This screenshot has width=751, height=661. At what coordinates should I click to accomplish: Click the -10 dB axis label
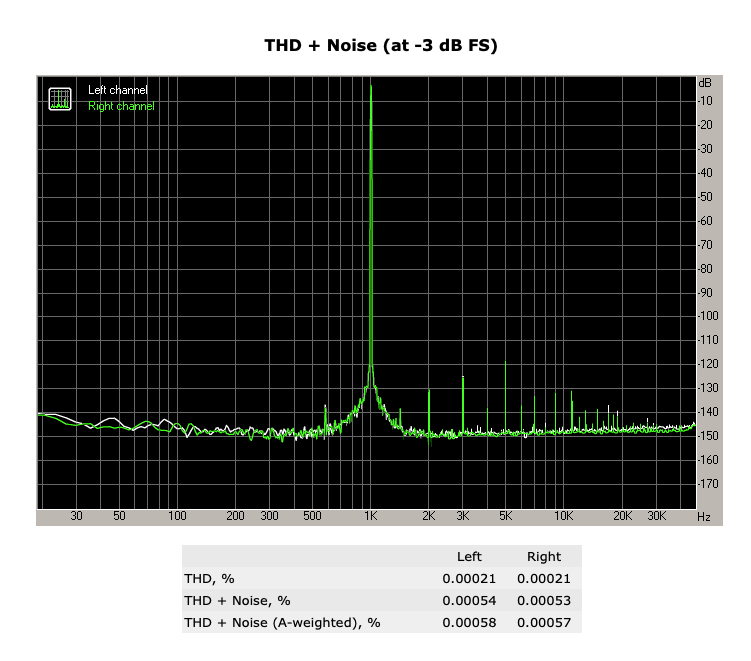click(x=705, y=101)
